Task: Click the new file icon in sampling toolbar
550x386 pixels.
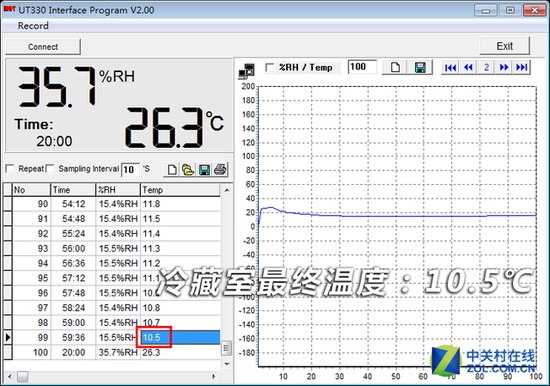Action: point(172,169)
